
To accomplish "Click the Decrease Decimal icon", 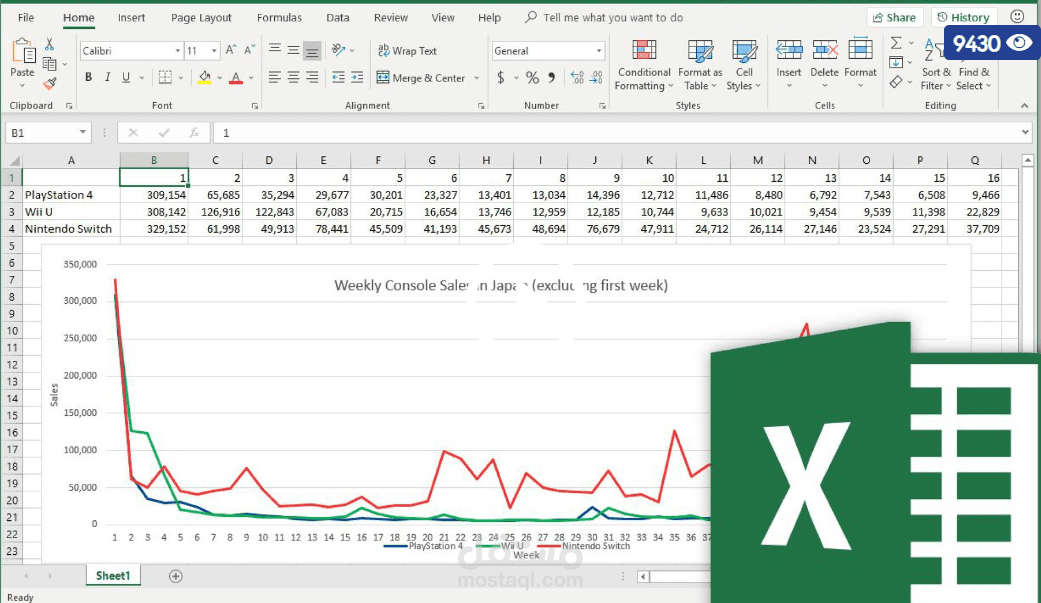I will [x=597, y=78].
